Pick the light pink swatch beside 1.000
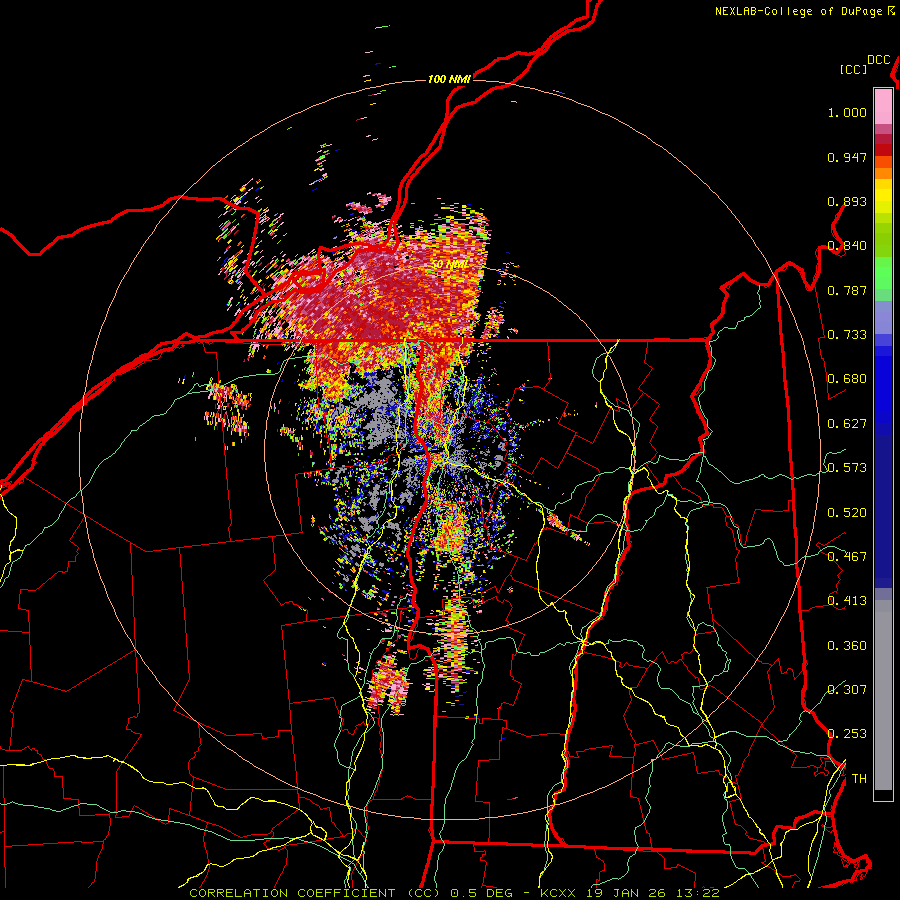900x900 pixels. pos(883,107)
